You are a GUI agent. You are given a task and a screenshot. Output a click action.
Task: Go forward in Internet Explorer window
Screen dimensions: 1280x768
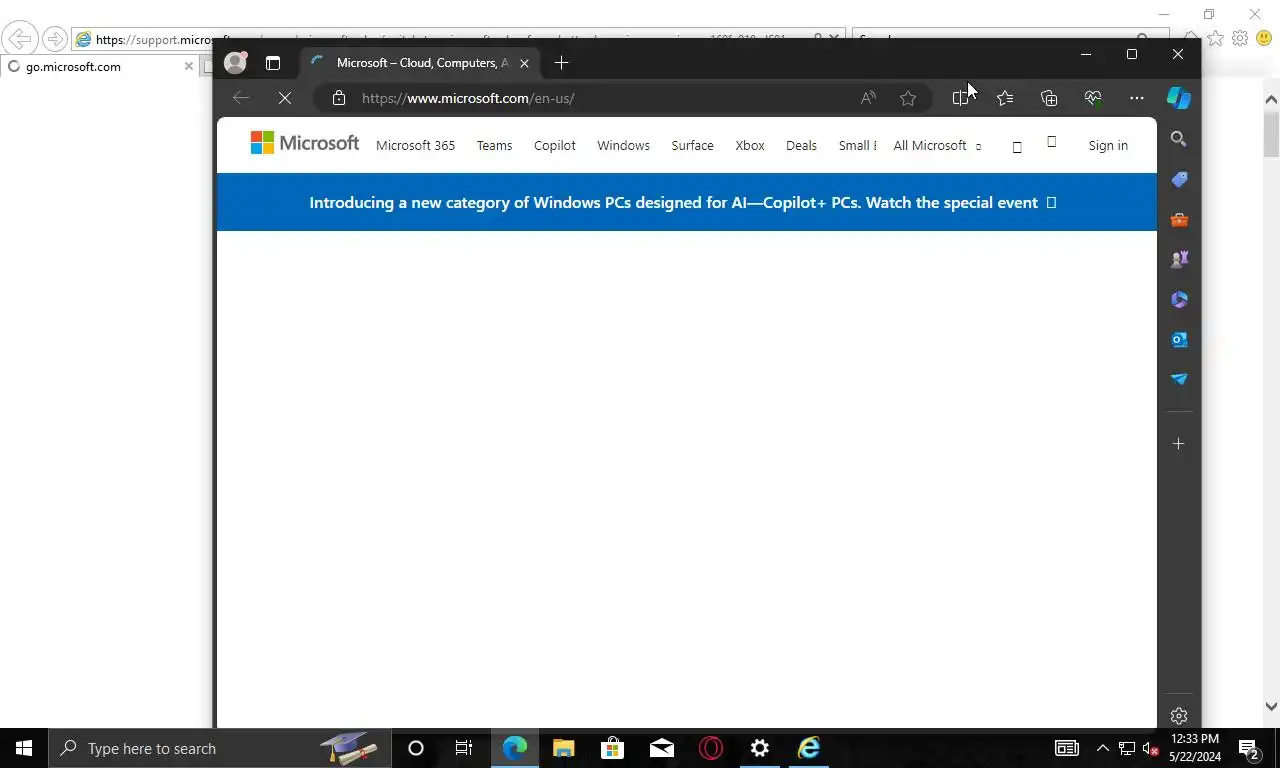coord(55,39)
